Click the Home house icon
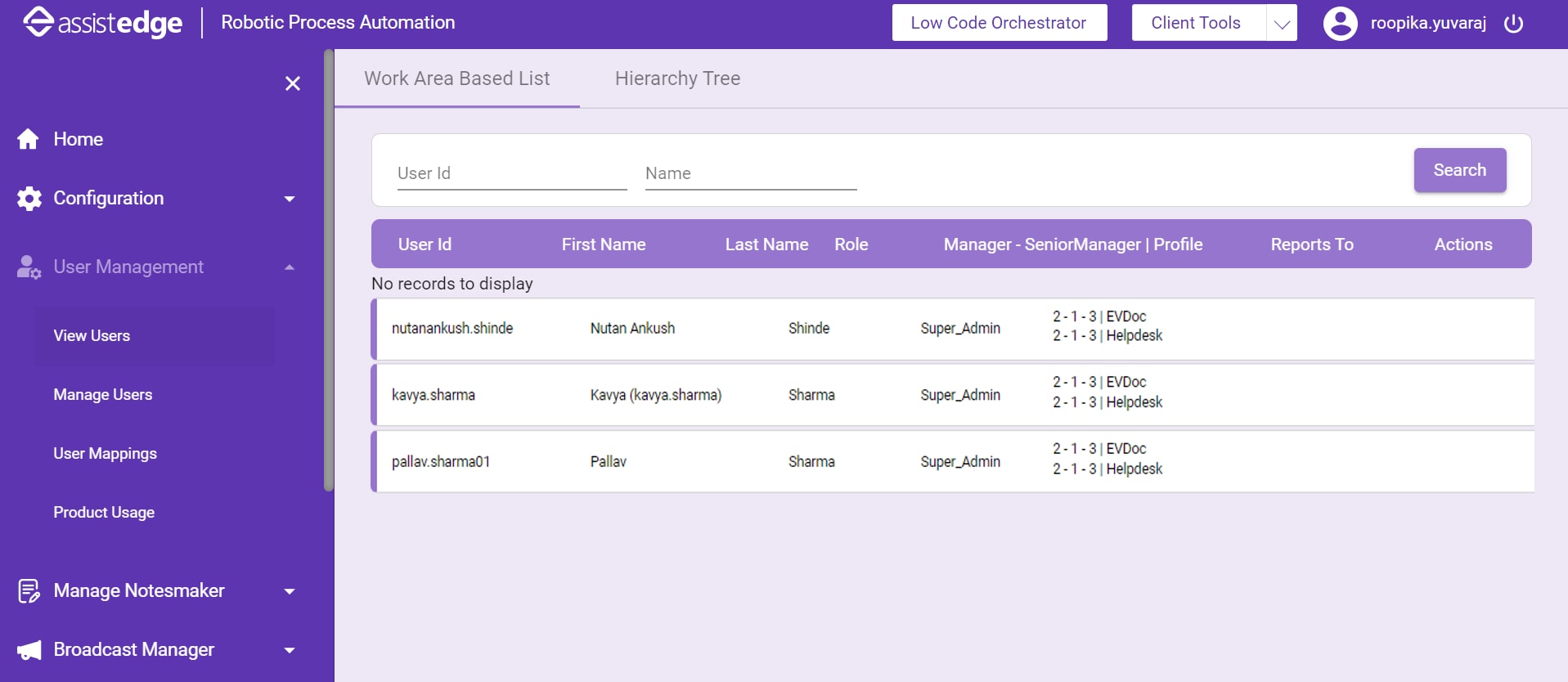The image size is (1568, 682). click(x=28, y=139)
